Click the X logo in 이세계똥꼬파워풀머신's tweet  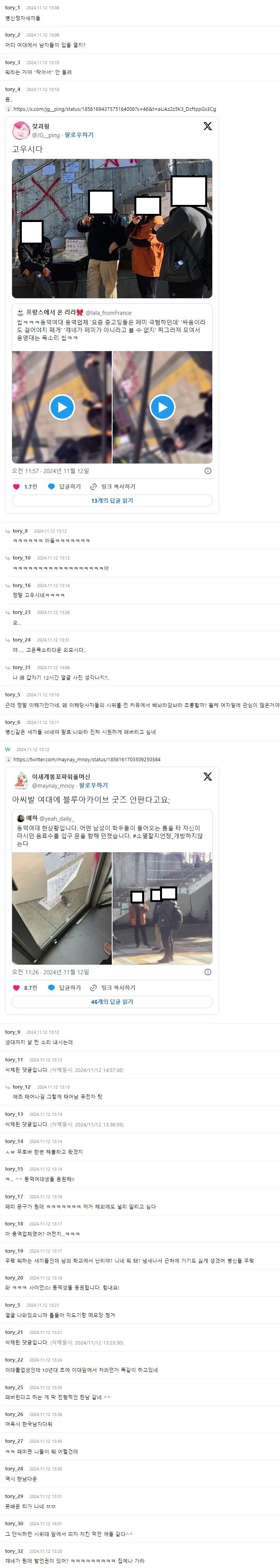[x=208, y=777]
